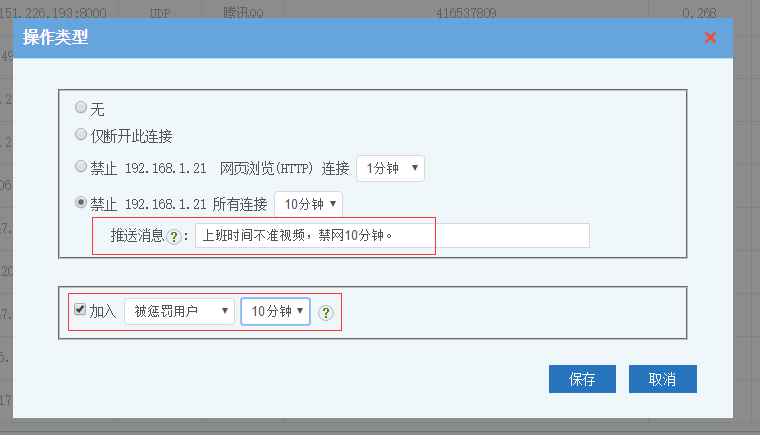This screenshot has width=760, height=435.
Task: Select radio to block 网页浏览(HTTP) 连接
Action: 81,168
